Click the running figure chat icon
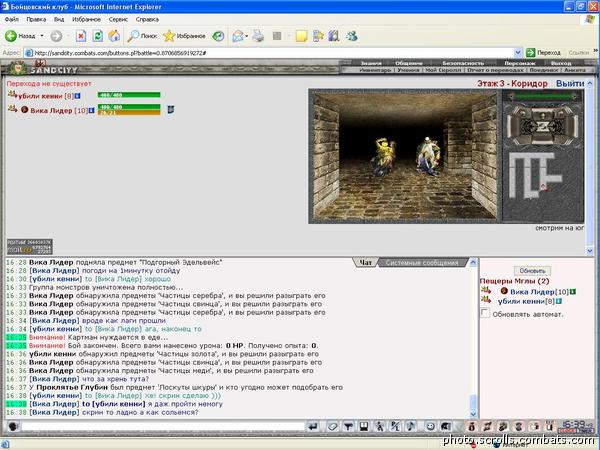Viewport: 600px width, 450px height. click(x=379, y=426)
